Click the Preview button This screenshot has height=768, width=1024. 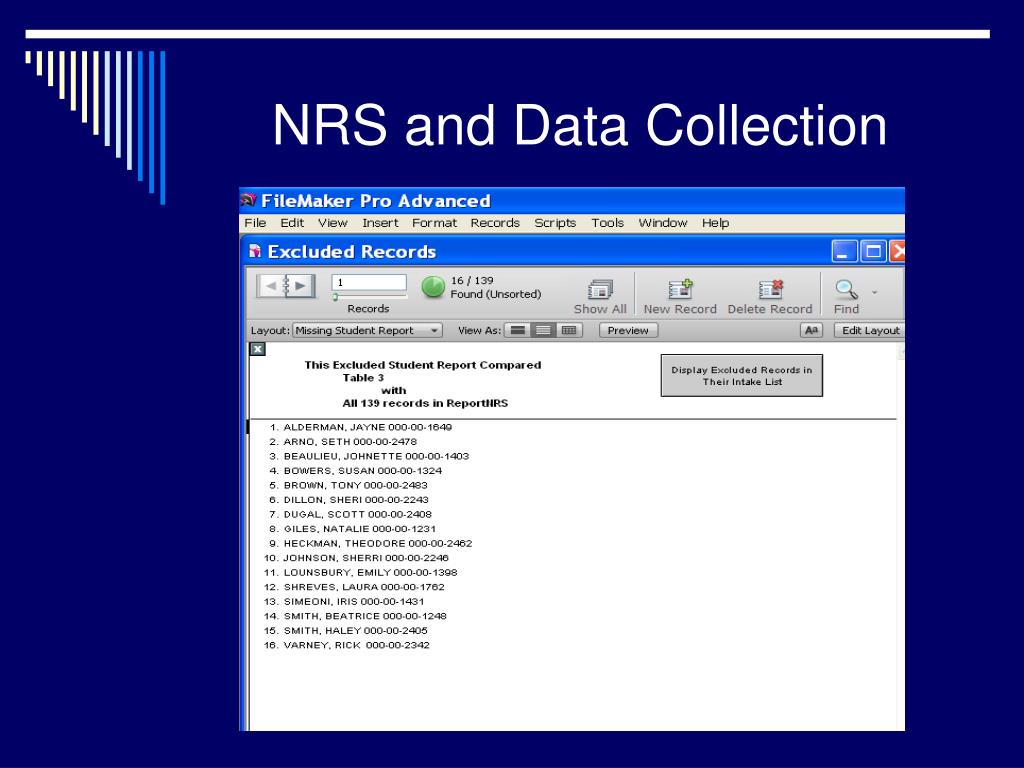[x=628, y=330]
